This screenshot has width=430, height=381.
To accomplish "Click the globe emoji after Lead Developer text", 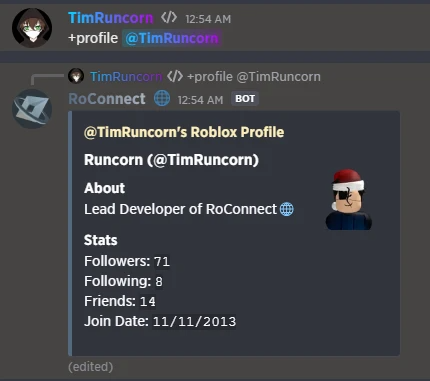I will [x=287, y=209].
